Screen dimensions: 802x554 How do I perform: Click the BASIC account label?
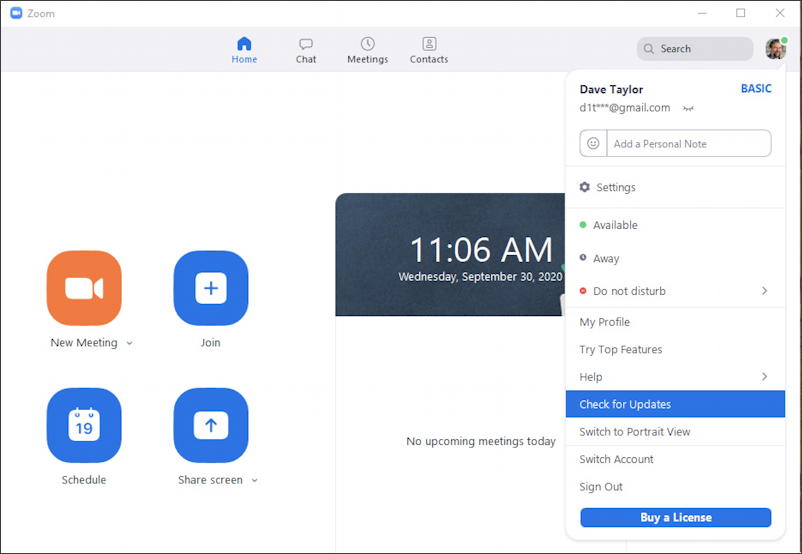point(756,88)
